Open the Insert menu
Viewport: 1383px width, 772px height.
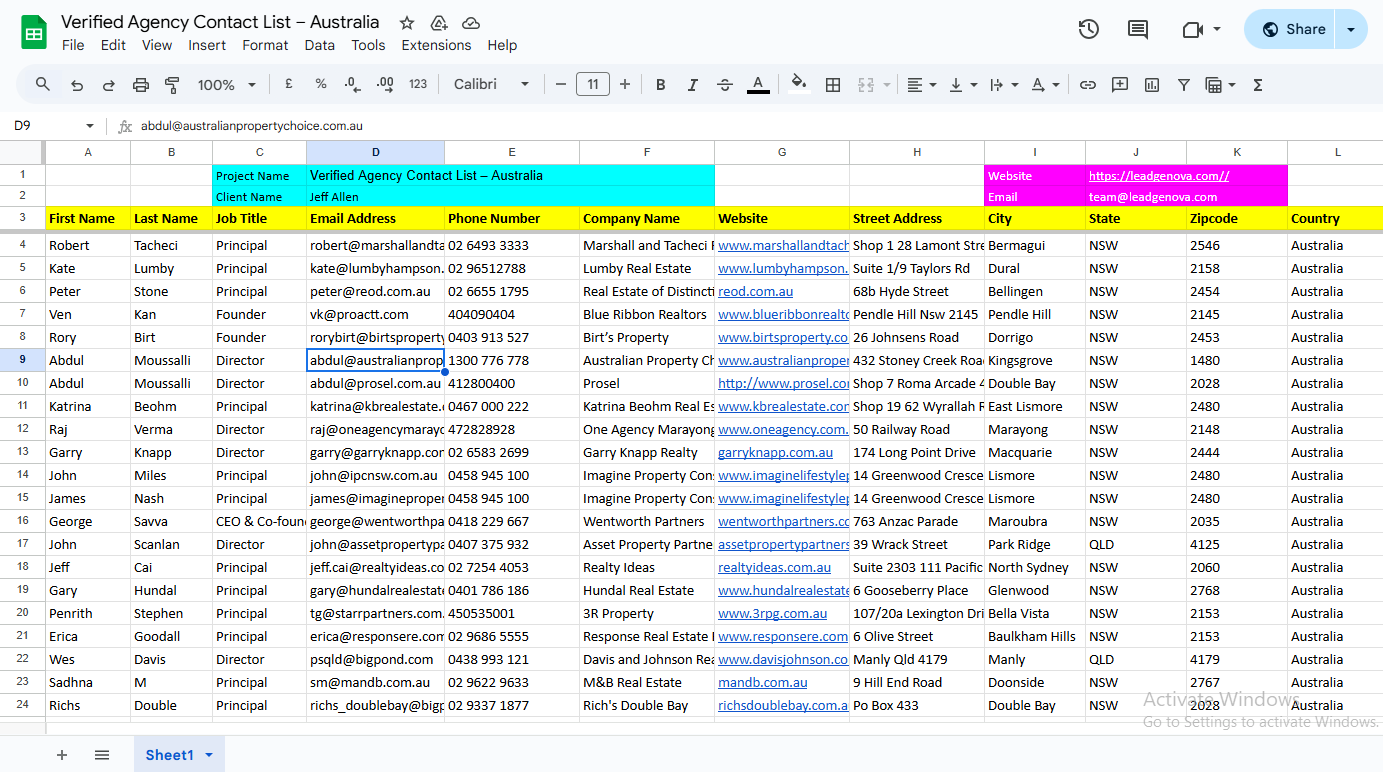coord(207,45)
